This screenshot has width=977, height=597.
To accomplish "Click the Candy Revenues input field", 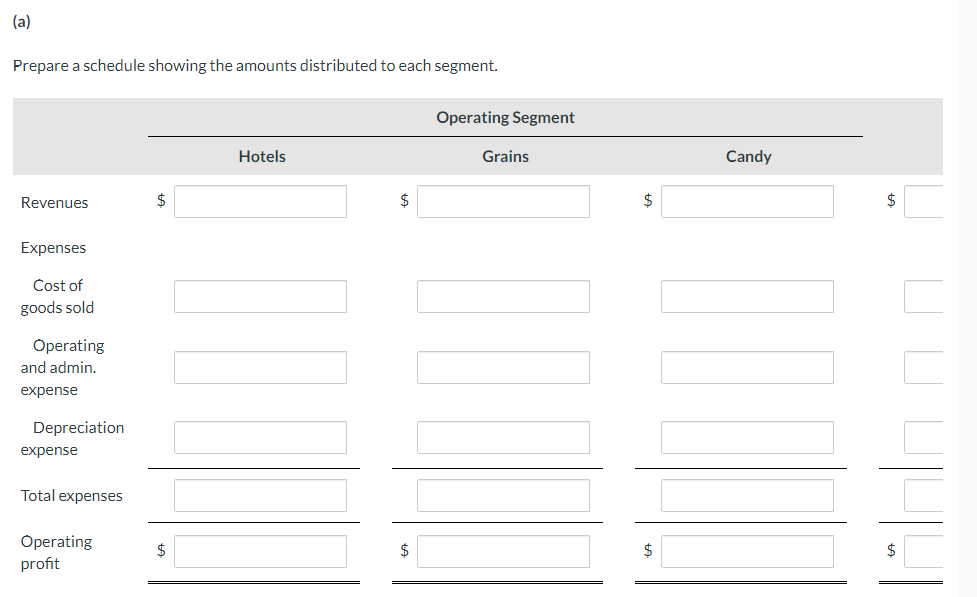I will coord(747,201).
